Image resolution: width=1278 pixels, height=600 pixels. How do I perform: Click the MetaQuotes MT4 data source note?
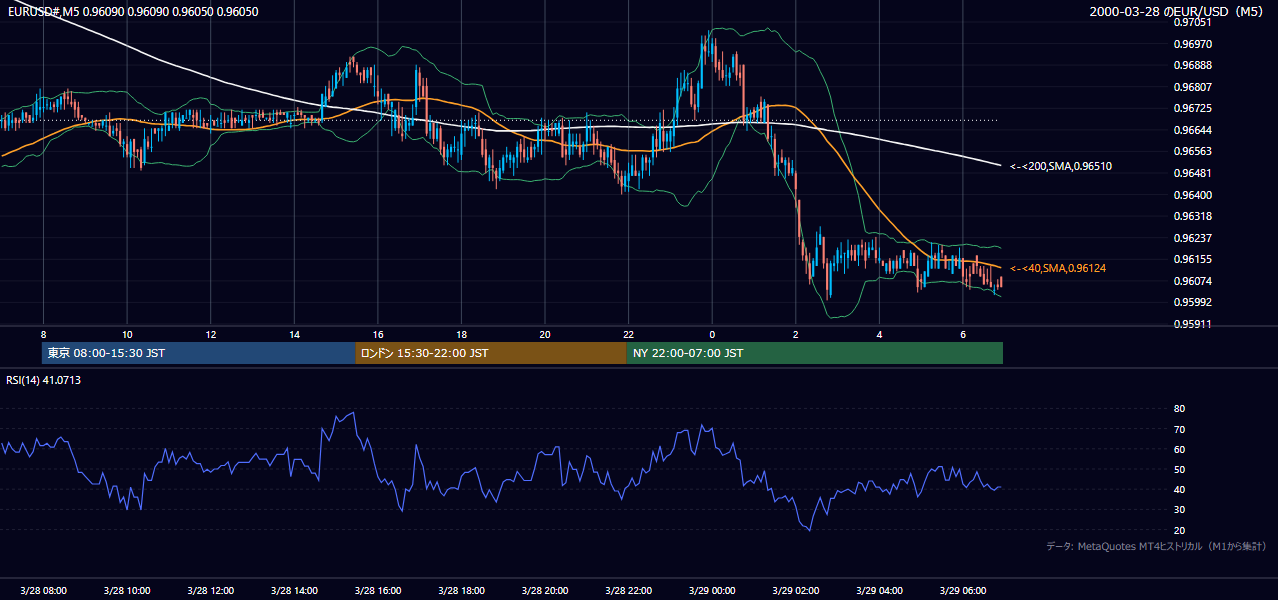coord(1156,546)
